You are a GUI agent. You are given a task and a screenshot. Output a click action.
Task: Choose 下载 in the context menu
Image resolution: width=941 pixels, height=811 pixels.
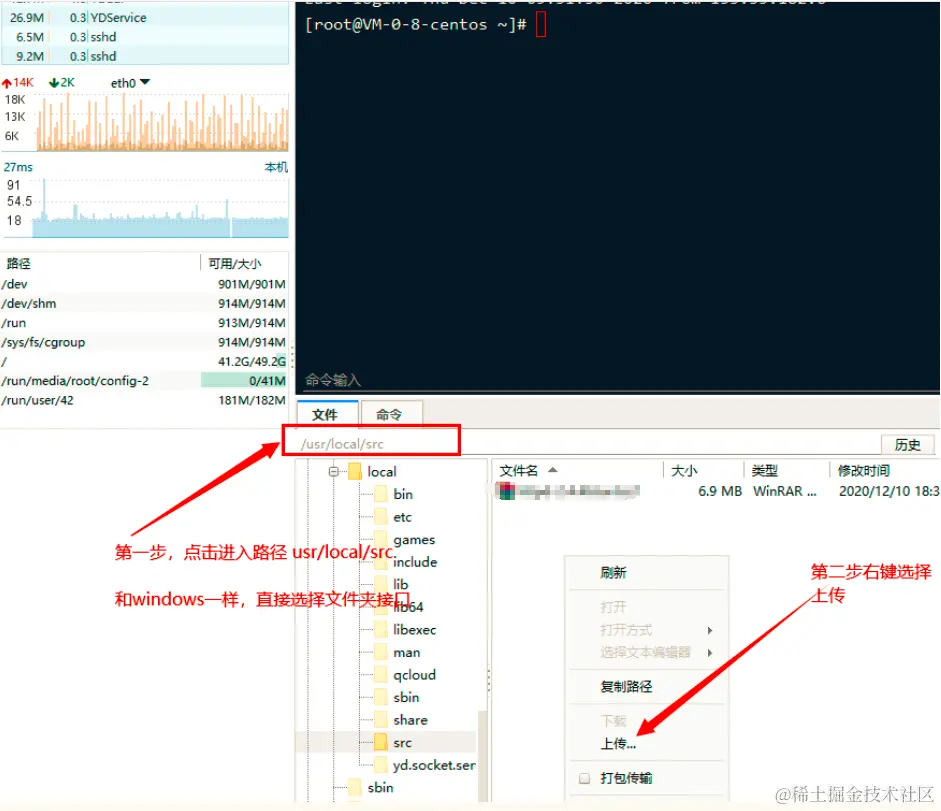point(613,721)
